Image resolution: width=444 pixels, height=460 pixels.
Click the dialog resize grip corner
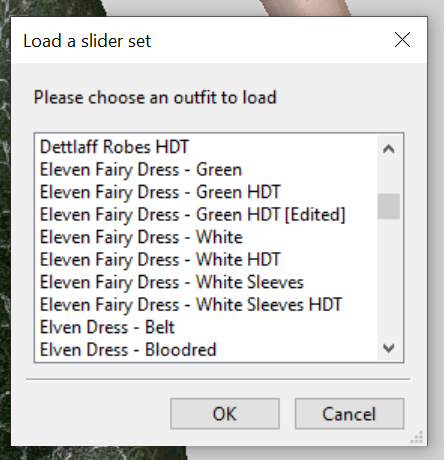[417, 437]
